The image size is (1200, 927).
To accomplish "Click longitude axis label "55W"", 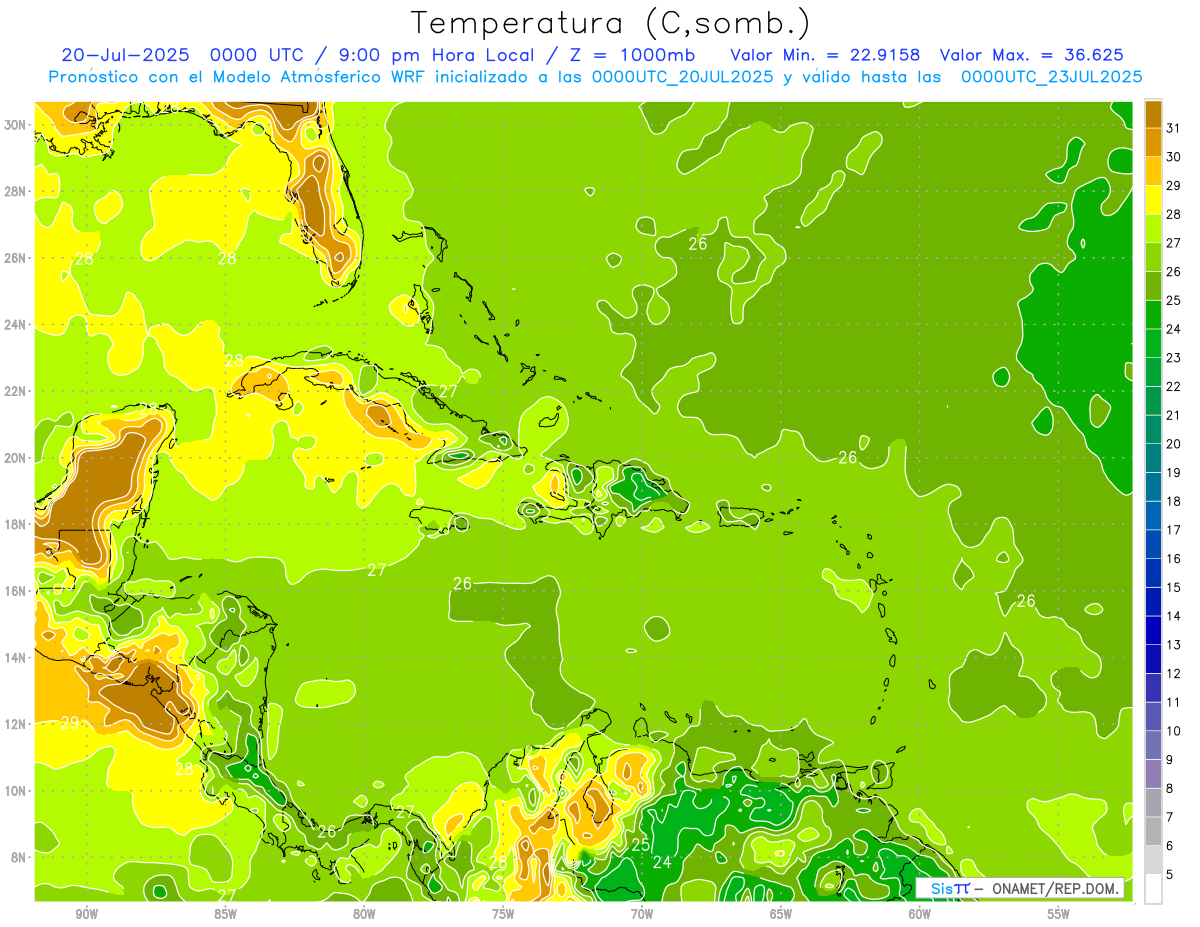I will [x=1059, y=915].
